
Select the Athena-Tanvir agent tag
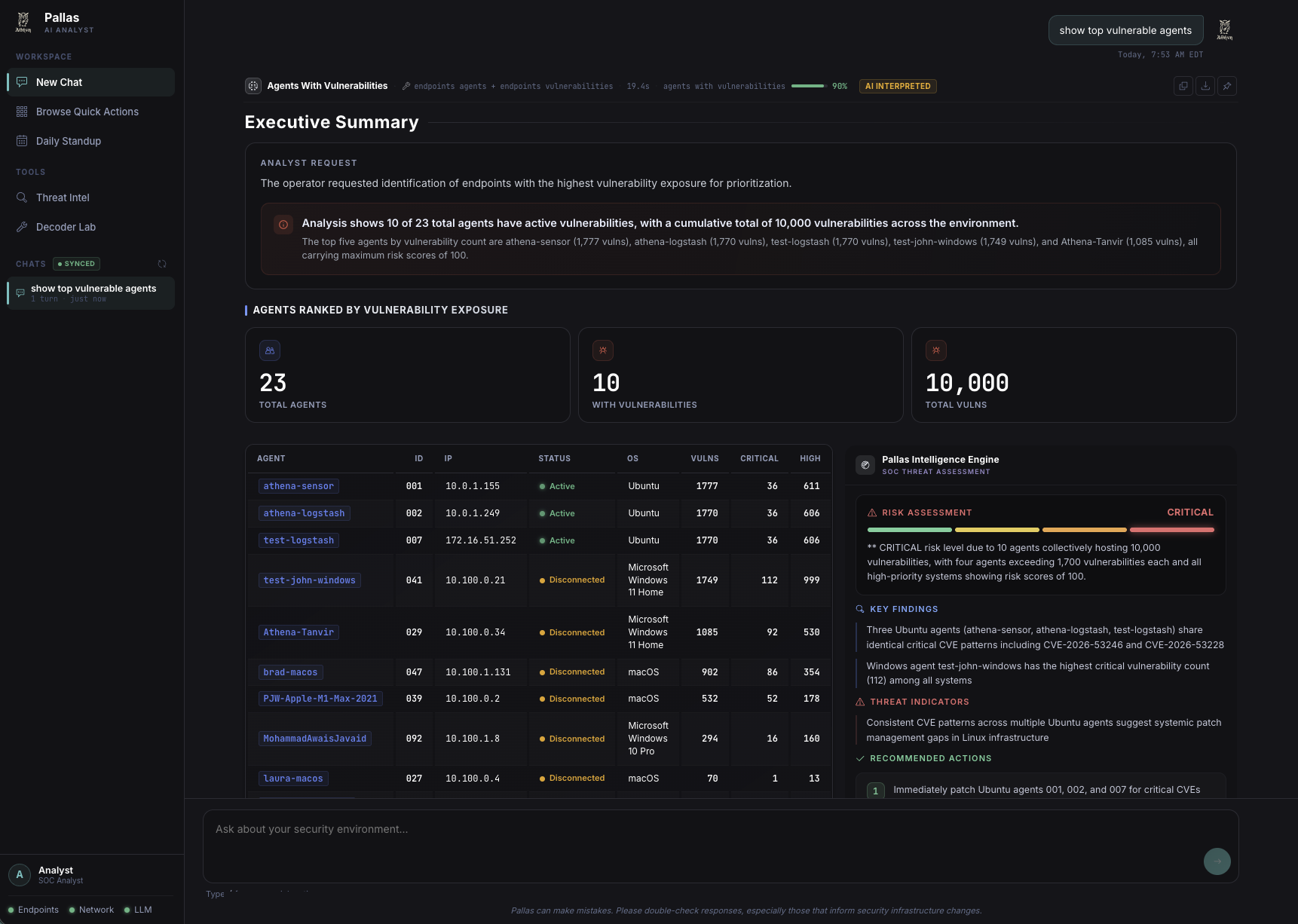pos(298,632)
